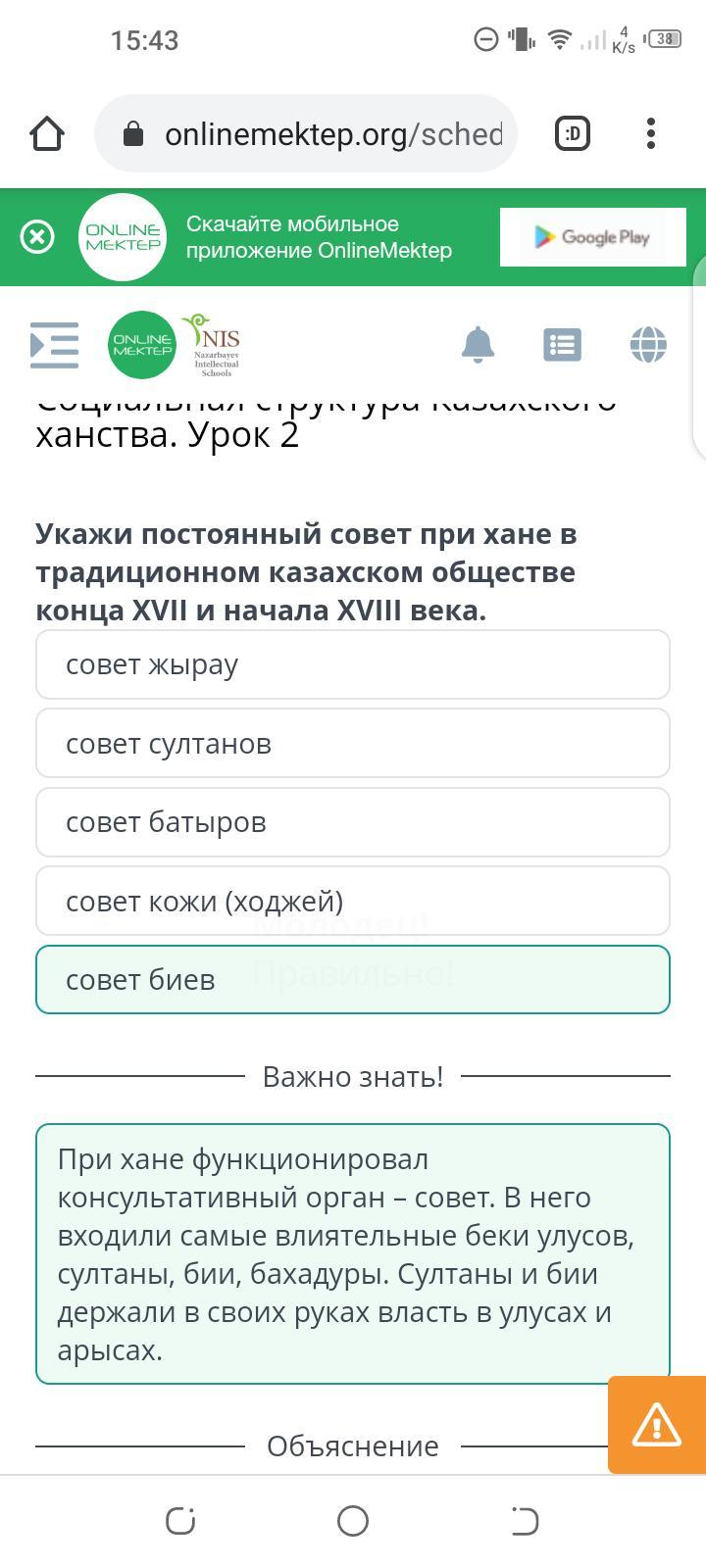The height and width of the screenshot is (1568, 706).
Task: Tap the Google Play download button
Action: 592,237
